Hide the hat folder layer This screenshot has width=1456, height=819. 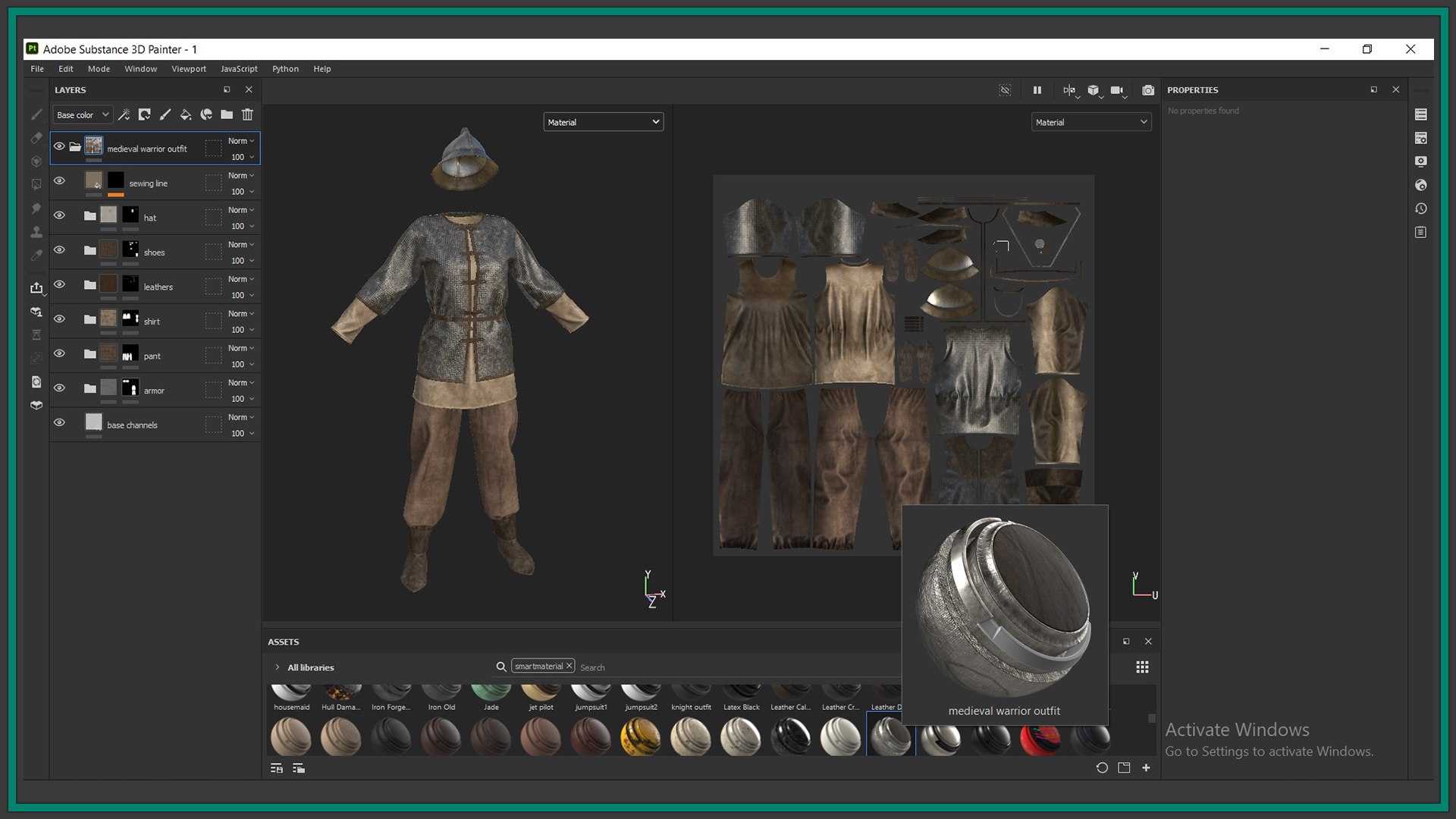59,215
